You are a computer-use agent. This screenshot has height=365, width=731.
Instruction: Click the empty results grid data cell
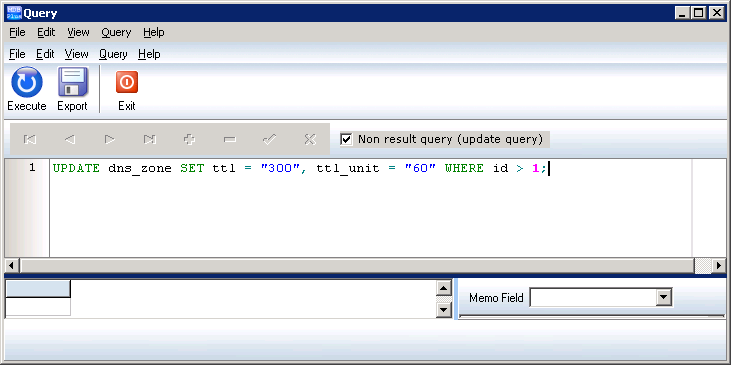(x=38, y=307)
